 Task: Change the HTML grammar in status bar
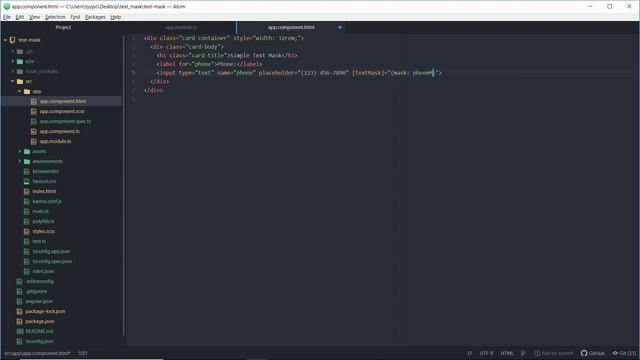507,353
